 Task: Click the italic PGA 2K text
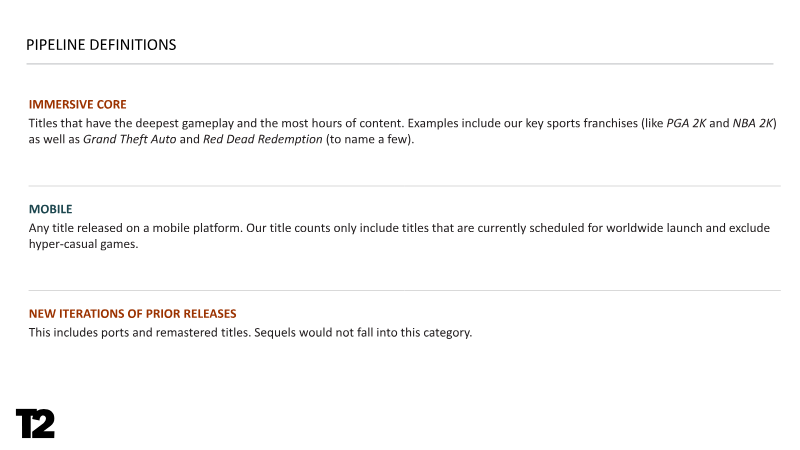686,123
